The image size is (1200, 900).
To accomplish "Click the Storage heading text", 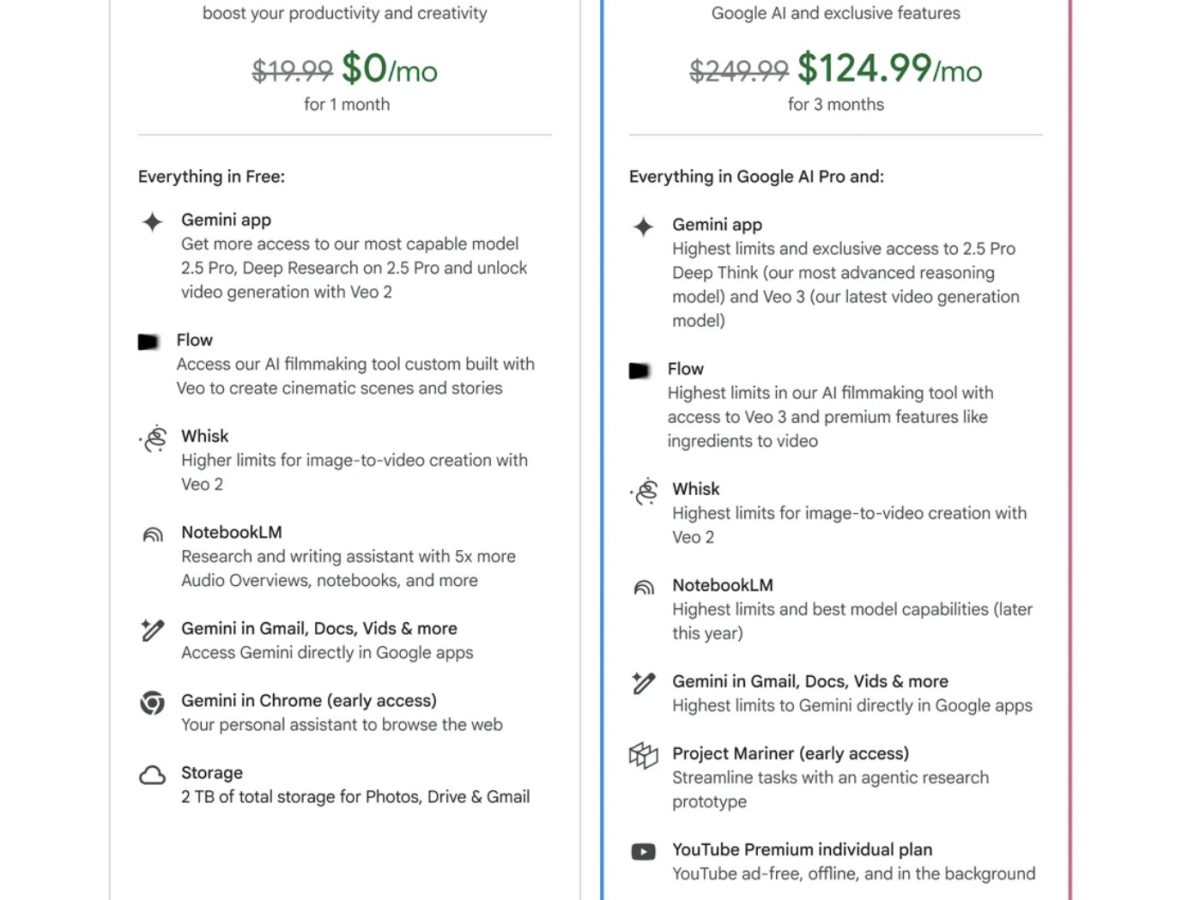I will [211, 773].
